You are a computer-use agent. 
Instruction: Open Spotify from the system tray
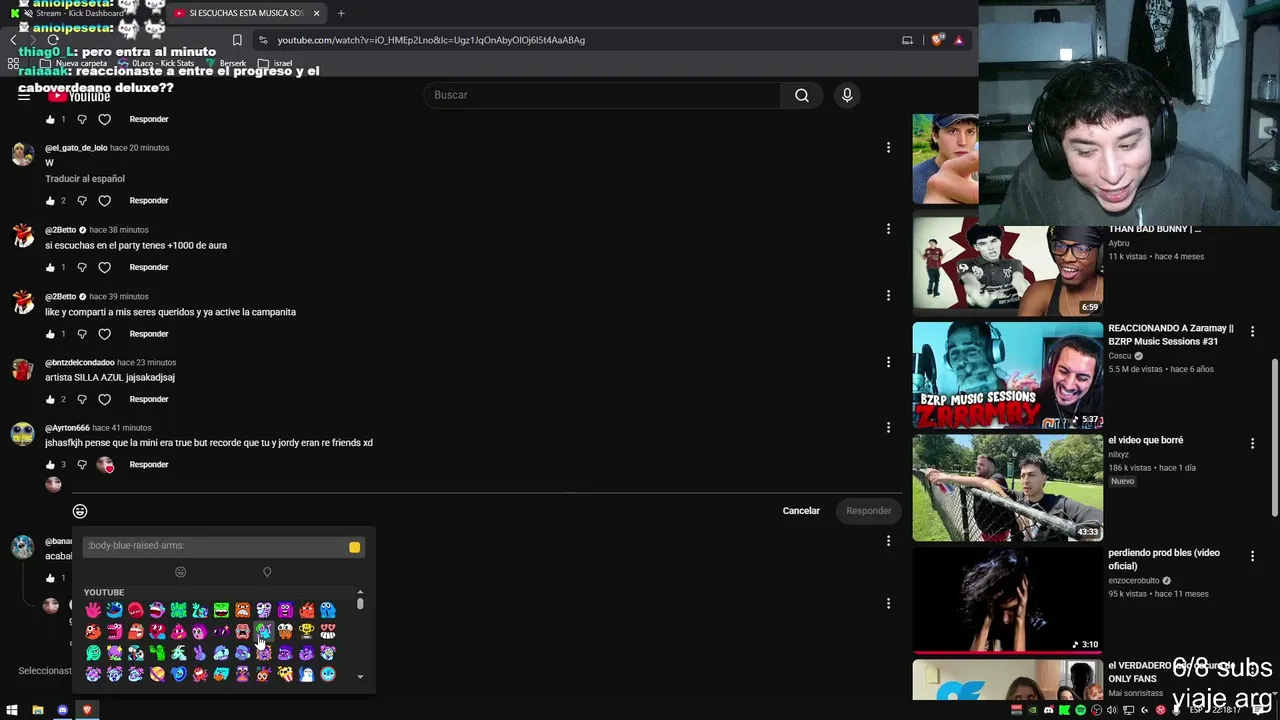(x=1080, y=710)
